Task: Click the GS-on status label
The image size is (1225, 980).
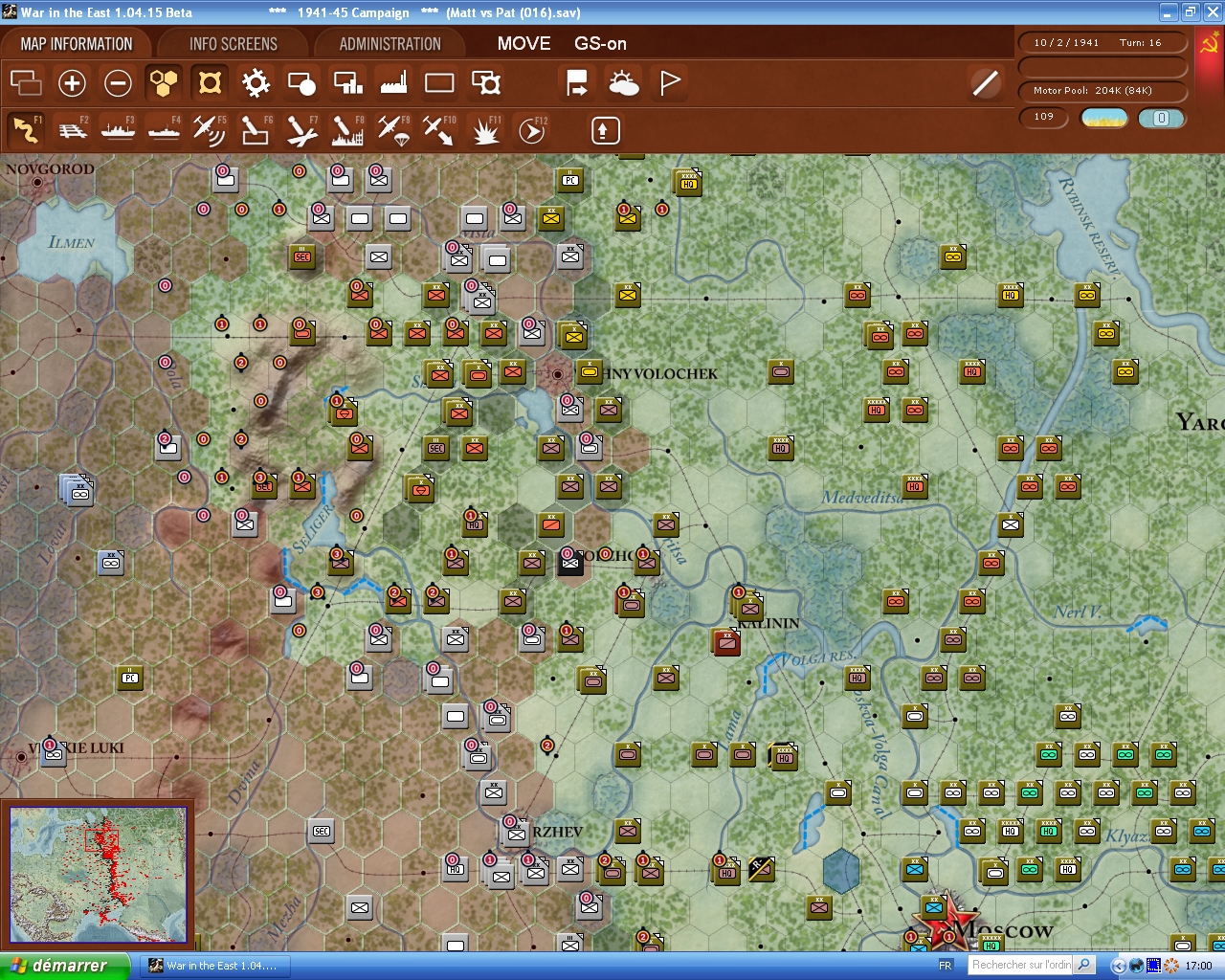Action: click(x=601, y=43)
